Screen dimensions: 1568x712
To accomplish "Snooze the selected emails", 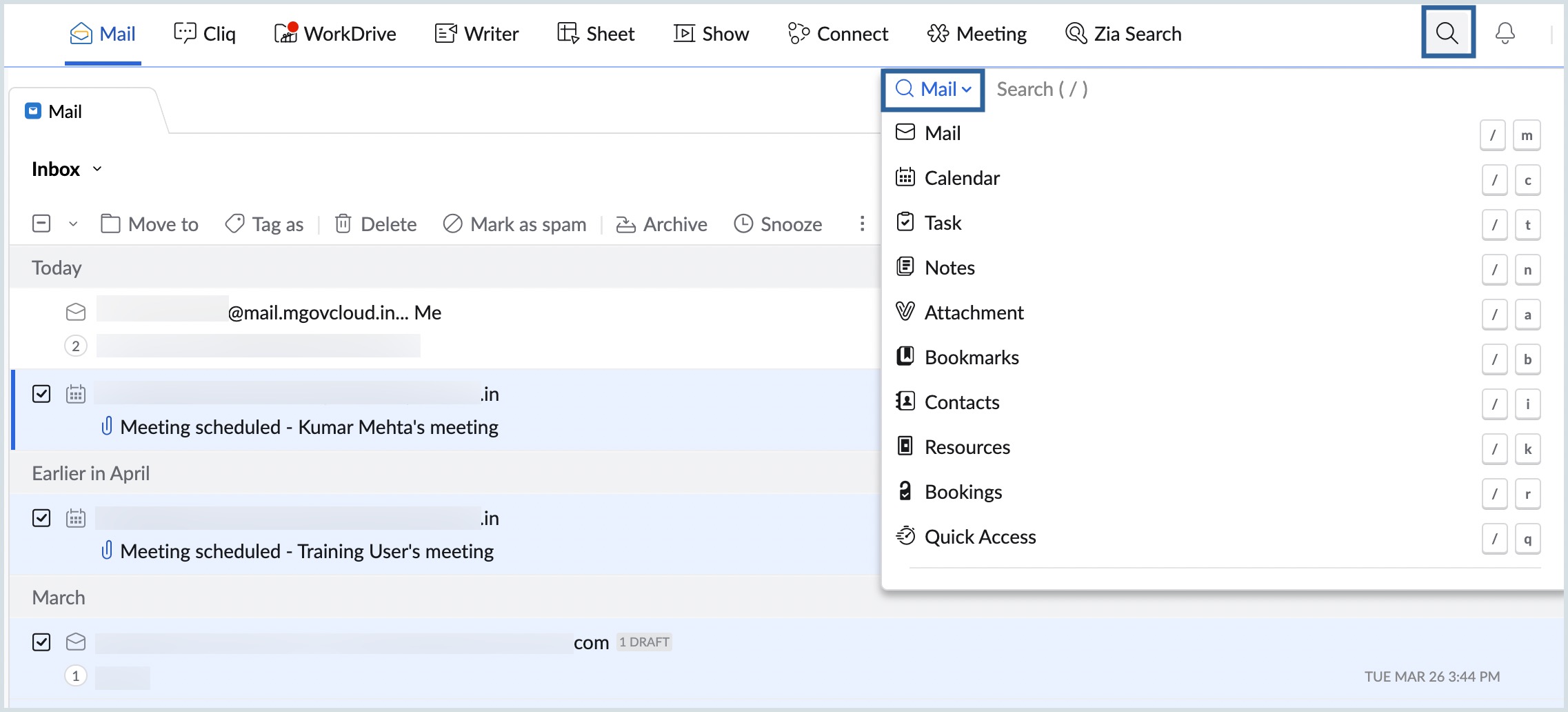I will click(x=778, y=224).
